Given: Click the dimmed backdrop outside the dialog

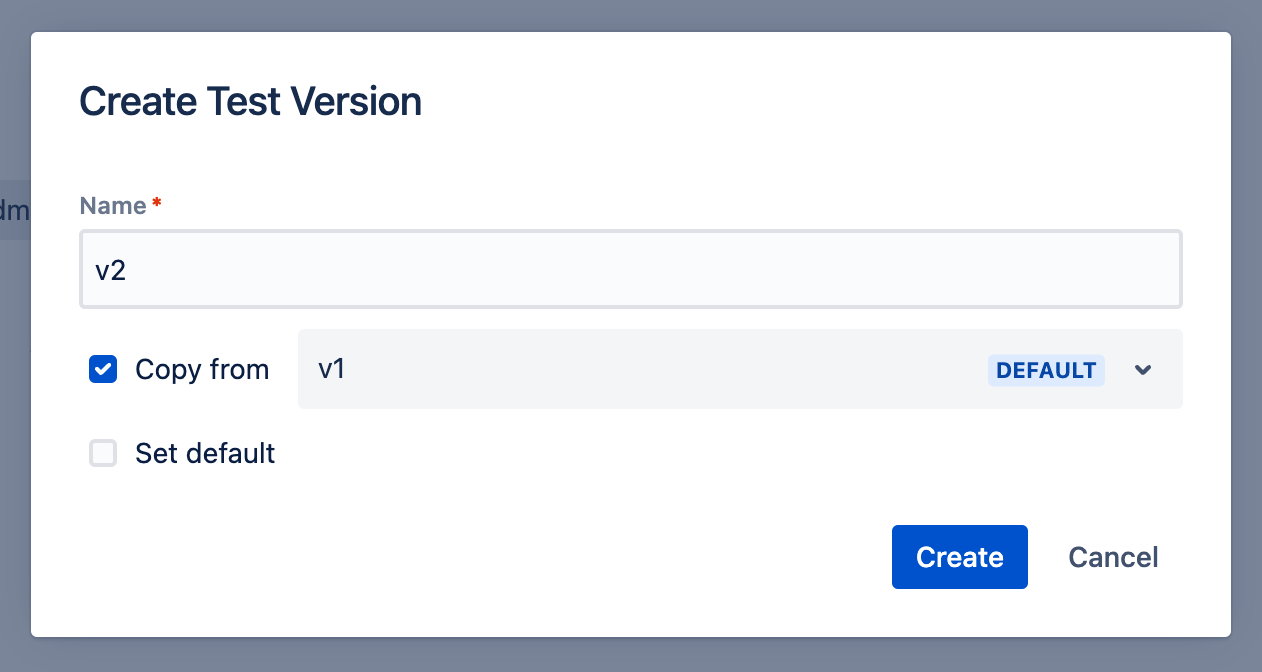Looking at the screenshot, I should click(x=631, y=654).
